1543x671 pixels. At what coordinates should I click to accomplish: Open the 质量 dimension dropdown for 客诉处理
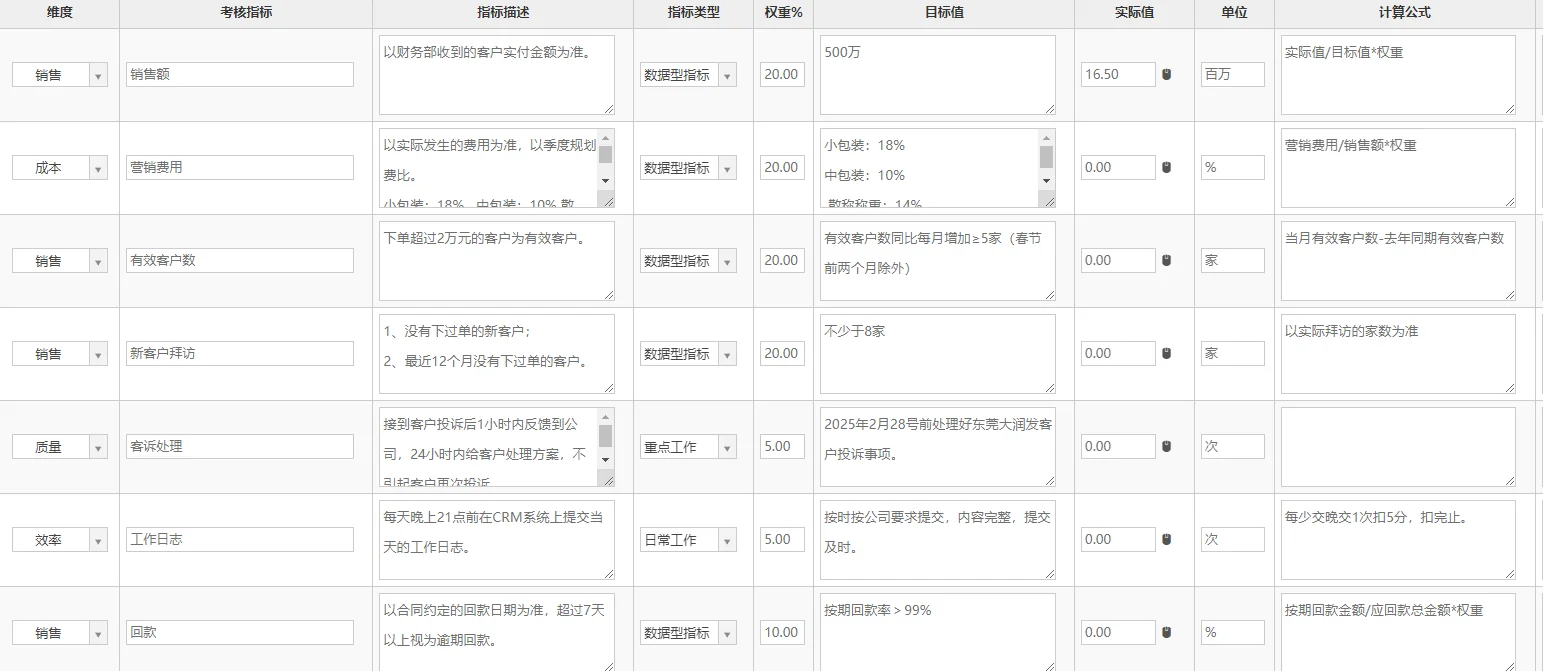(98, 446)
